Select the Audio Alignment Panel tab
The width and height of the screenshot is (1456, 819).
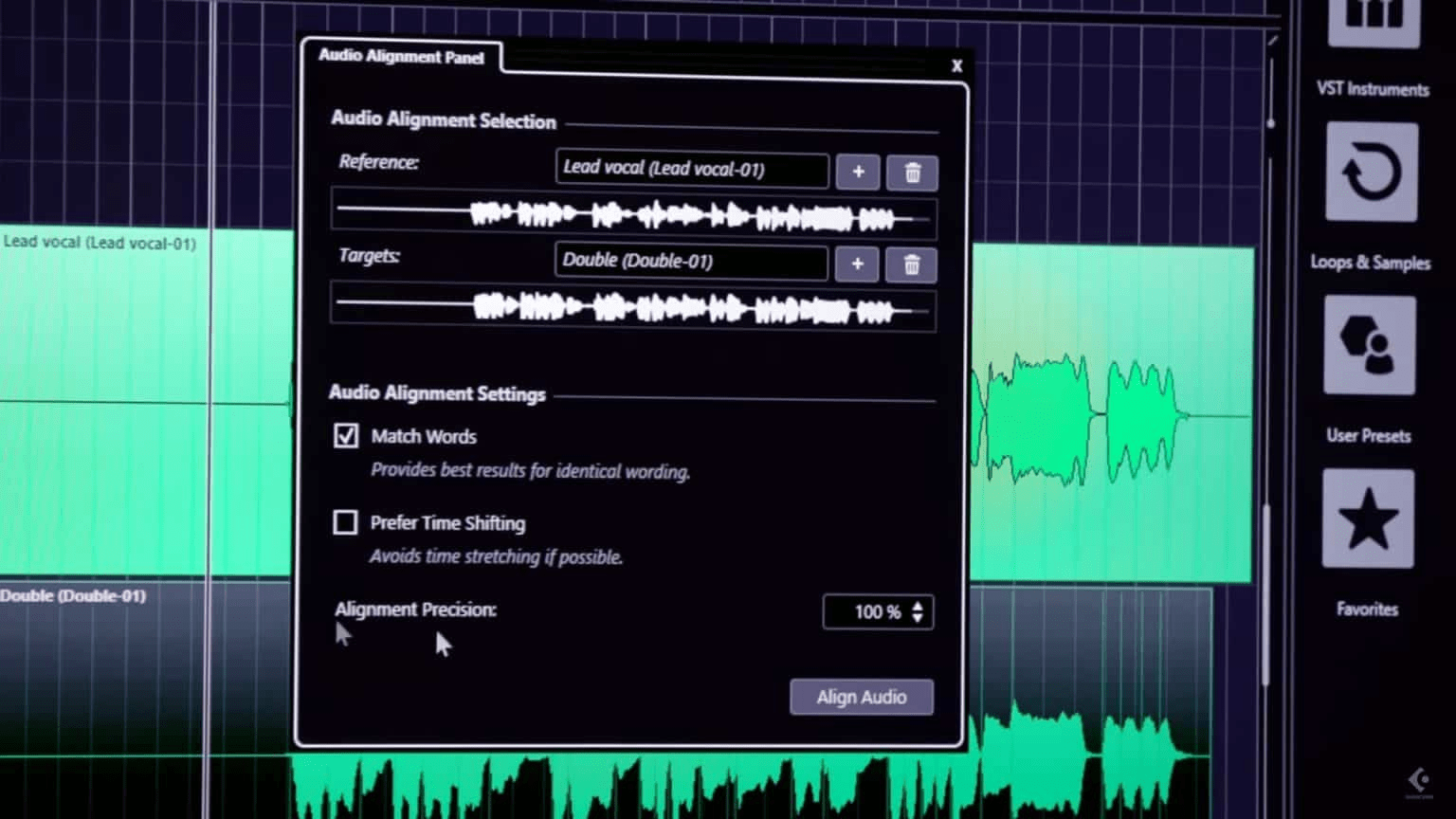tap(401, 57)
